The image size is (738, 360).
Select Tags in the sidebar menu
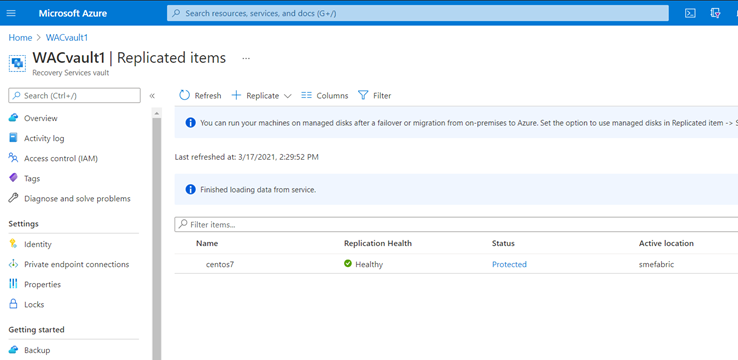32,179
